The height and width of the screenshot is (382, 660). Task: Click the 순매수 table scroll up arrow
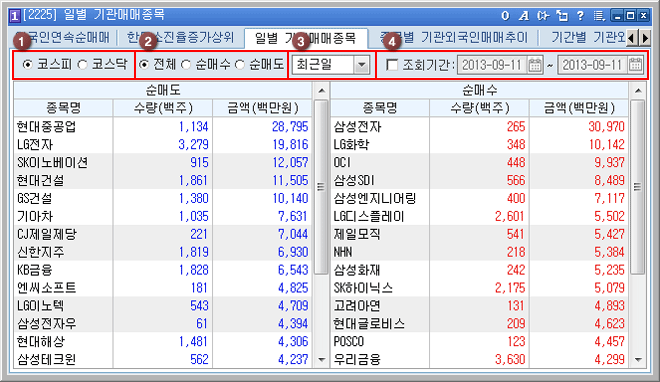(x=638, y=90)
